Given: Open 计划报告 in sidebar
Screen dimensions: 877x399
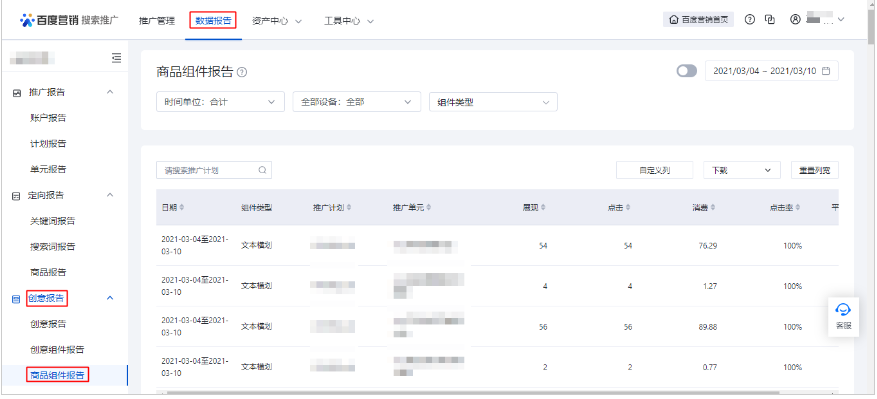Looking at the screenshot, I should click(x=48, y=144).
